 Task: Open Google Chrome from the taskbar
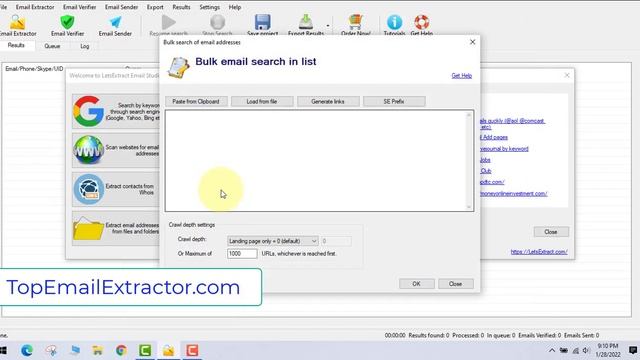tap(121, 350)
